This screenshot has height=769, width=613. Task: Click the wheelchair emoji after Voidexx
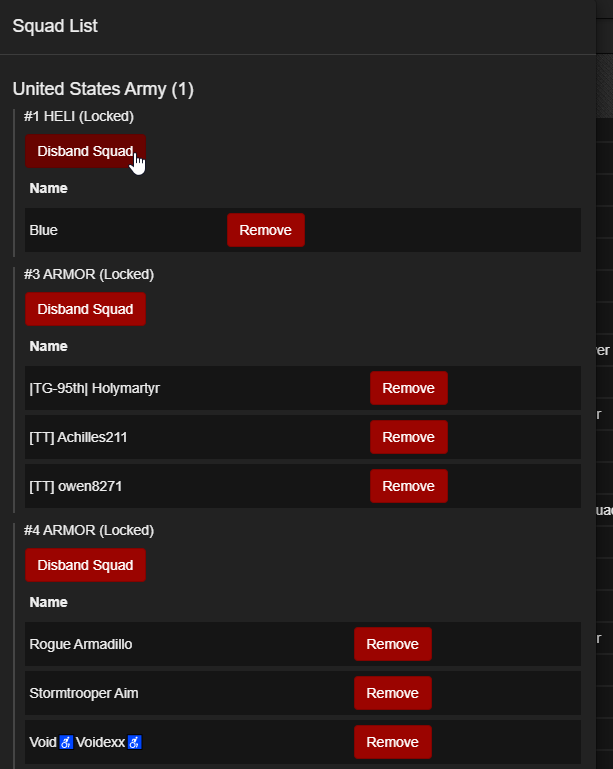pyautogui.click(x=134, y=742)
